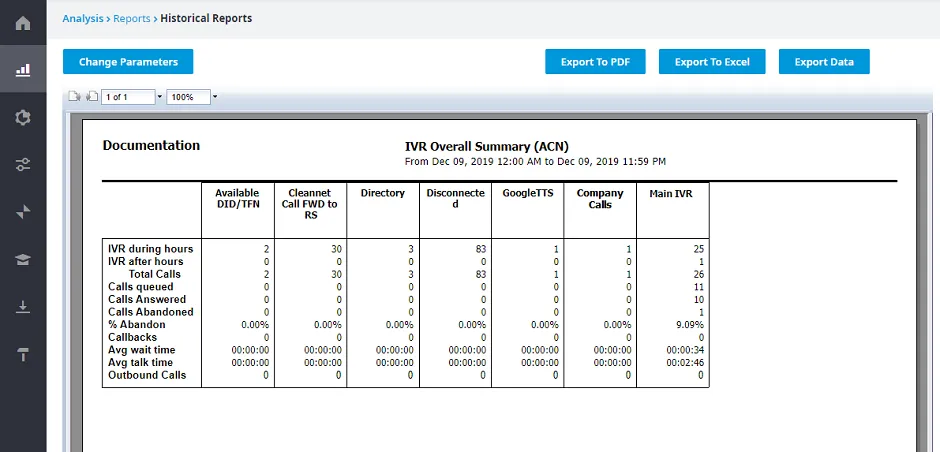
Task: Click the Disconnected IVR during hours value 83
Action: click(480, 249)
